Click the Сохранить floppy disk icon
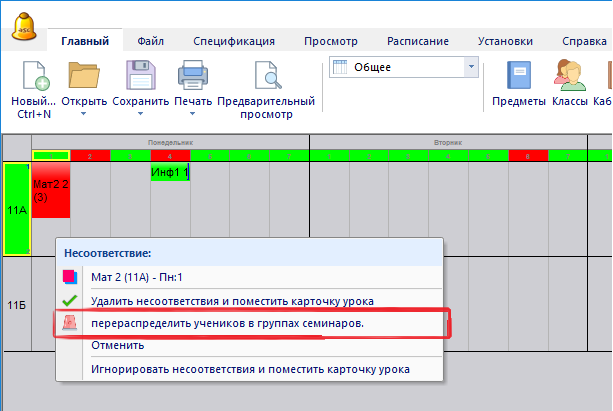613x411 pixels. [x=140, y=78]
